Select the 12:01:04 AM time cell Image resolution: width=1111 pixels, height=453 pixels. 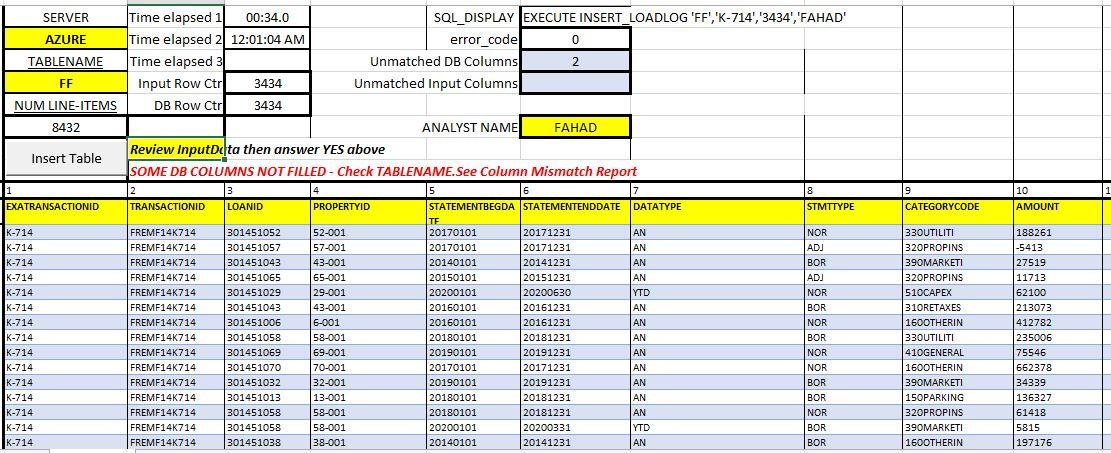point(267,39)
